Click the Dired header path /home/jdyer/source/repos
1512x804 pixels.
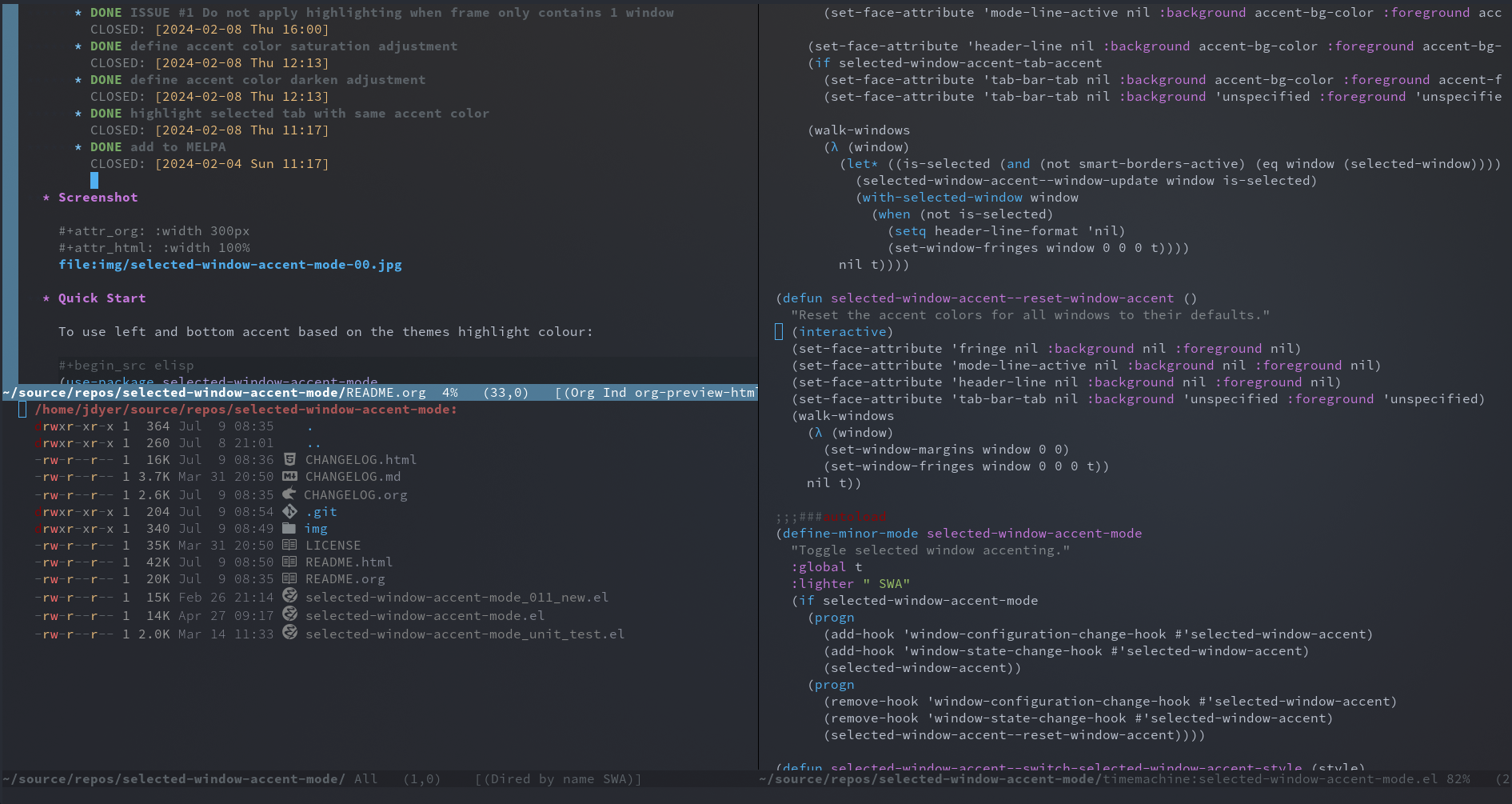[245, 410]
